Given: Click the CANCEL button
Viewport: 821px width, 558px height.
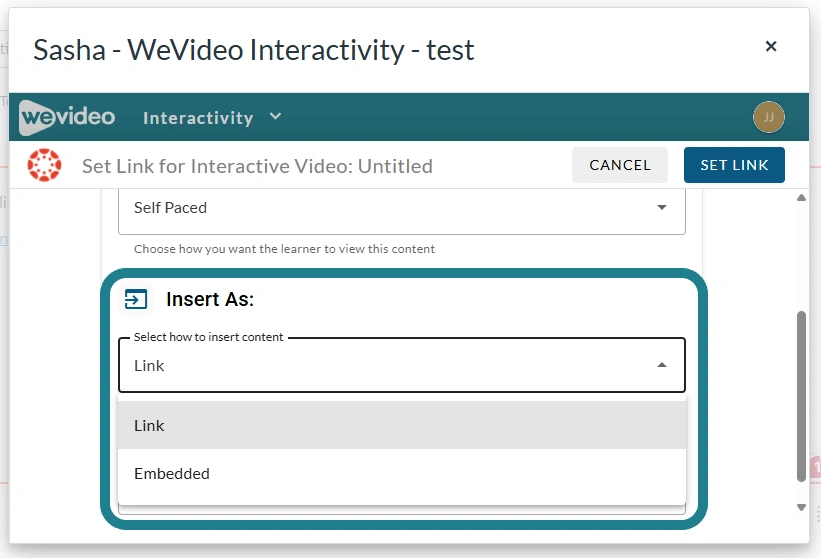Looking at the screenshot, I should [x=620, y=165].
